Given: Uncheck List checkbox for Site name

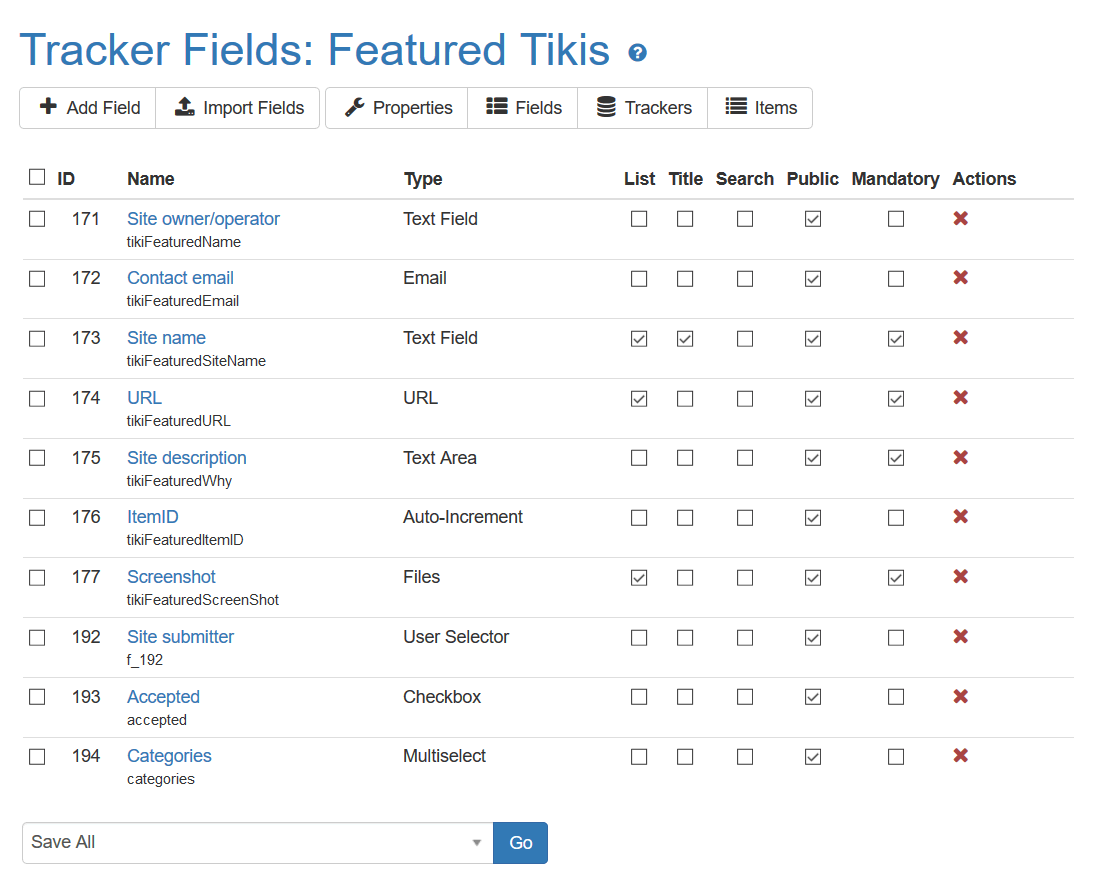Looking at the screenshot, I should coord(639,339).
